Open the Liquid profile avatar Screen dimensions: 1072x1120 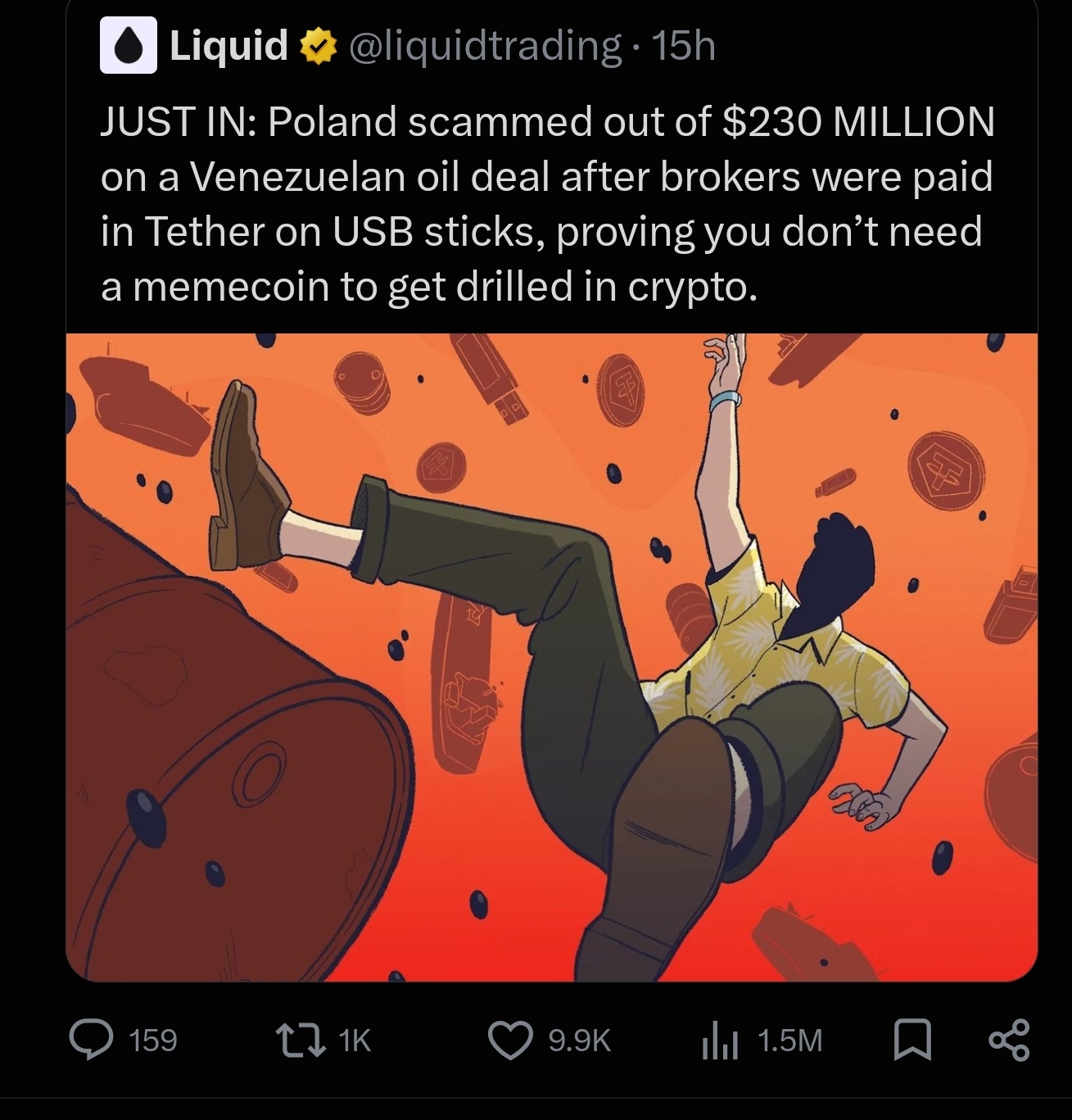pyautogui.click(x=129, y=46)
